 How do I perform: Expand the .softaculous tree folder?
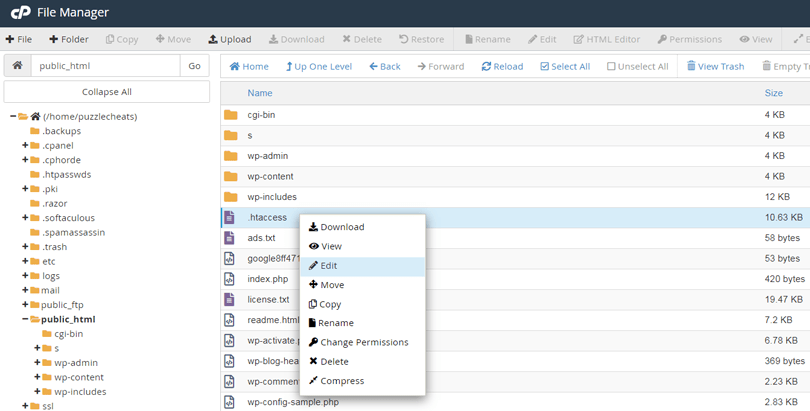point(25,218)
